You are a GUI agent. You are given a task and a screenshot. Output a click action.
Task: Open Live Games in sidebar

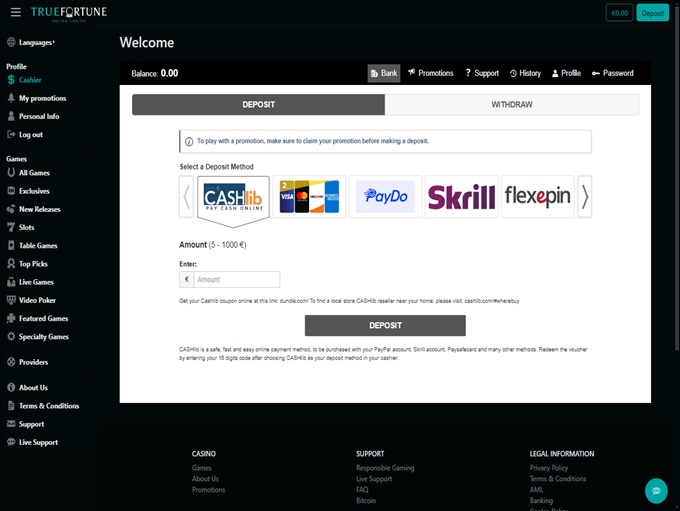tap(36, 282)
